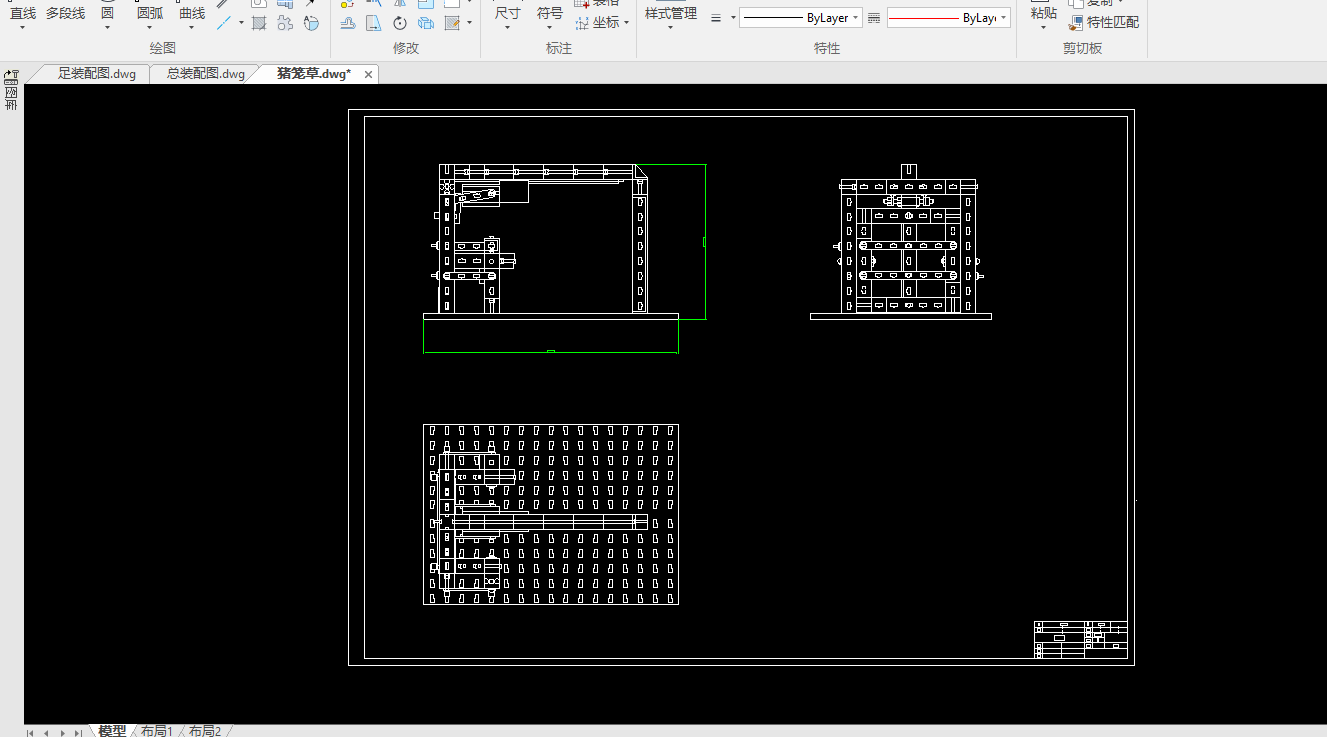
Task: Expand the 坐标 dropdown arrow
Action: (627, 22)
